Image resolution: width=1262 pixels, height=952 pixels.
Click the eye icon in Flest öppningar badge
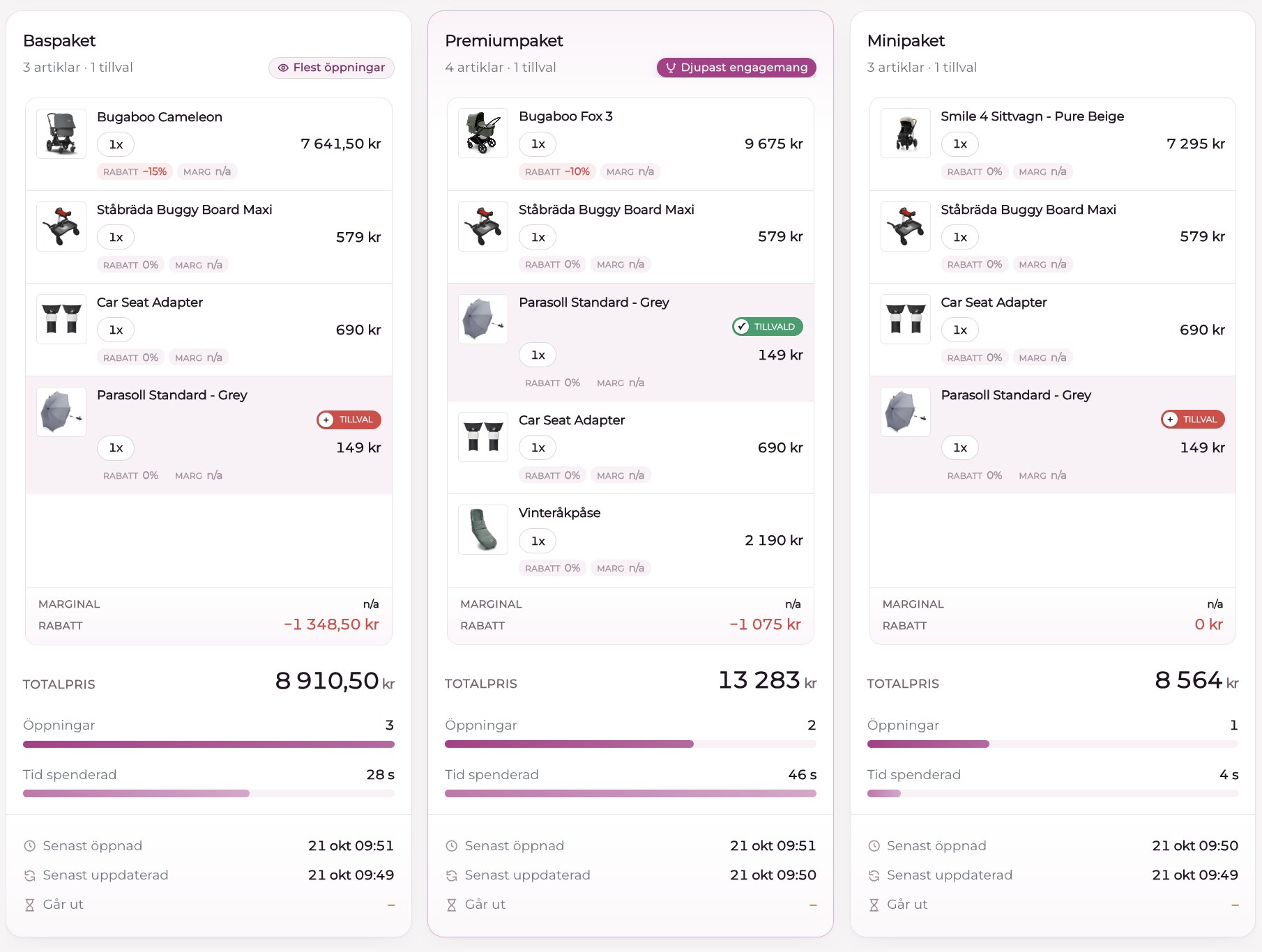pyautogui.click(x=283, y=68)
